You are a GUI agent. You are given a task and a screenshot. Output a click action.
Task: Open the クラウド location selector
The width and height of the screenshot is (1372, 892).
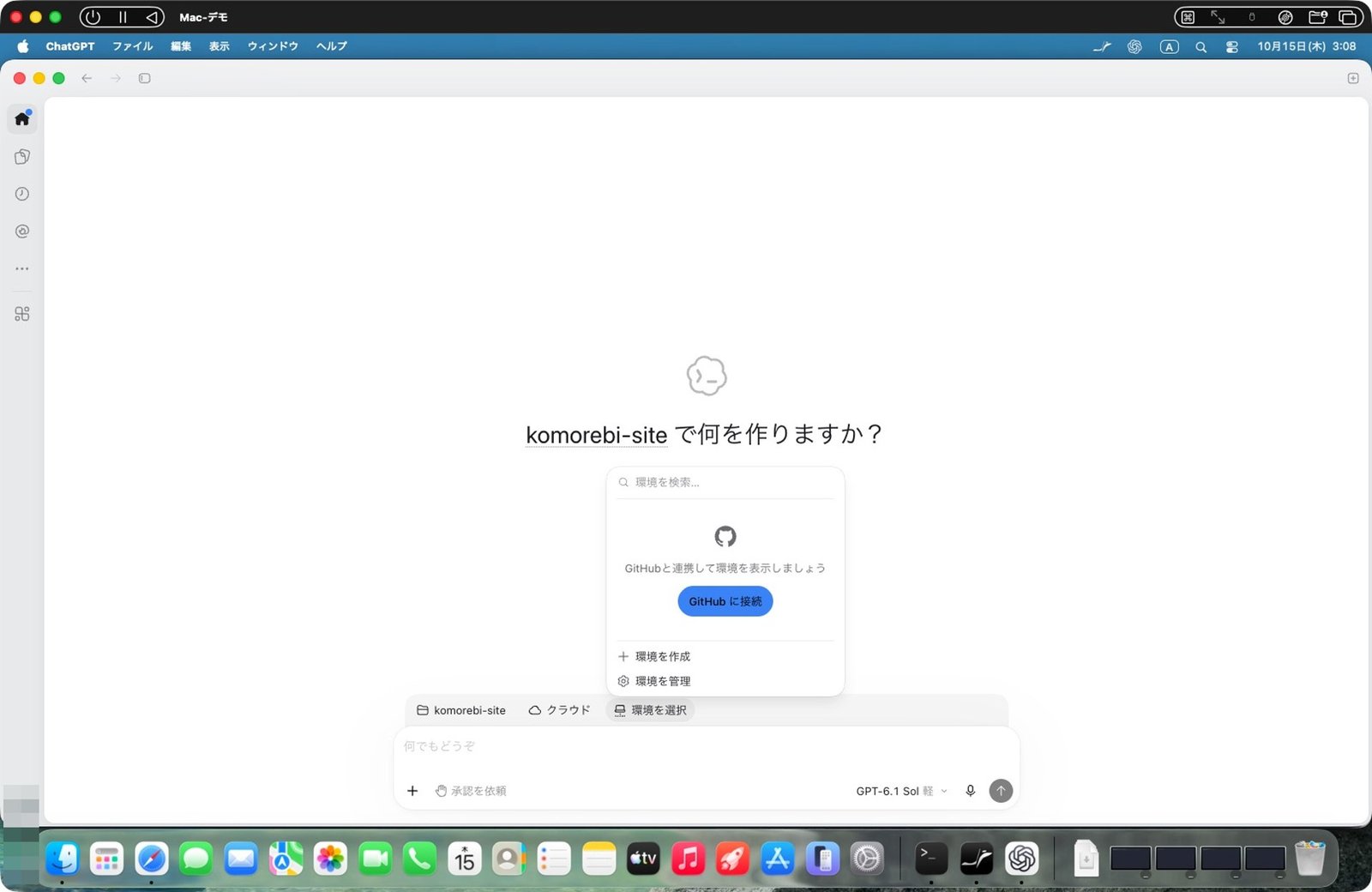pos(560,710)
